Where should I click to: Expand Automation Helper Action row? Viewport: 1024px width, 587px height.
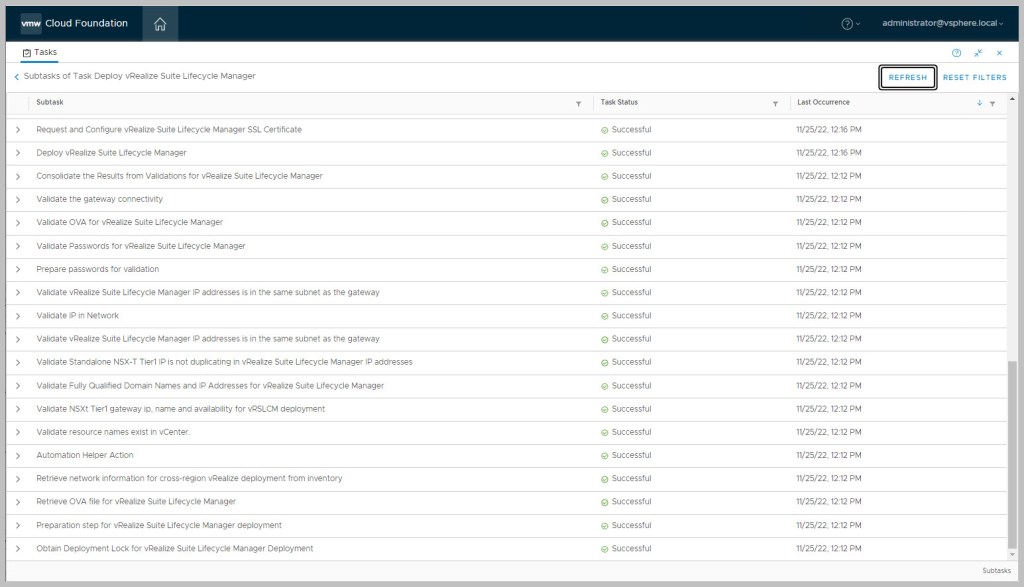[x=18, y=456]
